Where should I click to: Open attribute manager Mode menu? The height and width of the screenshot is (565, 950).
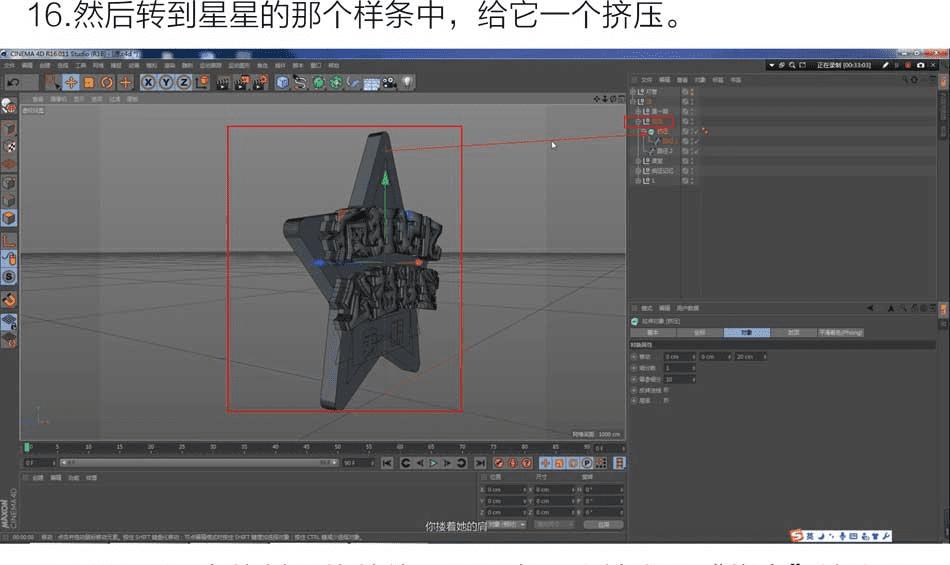pyautogui.click(x=646, y=308)
